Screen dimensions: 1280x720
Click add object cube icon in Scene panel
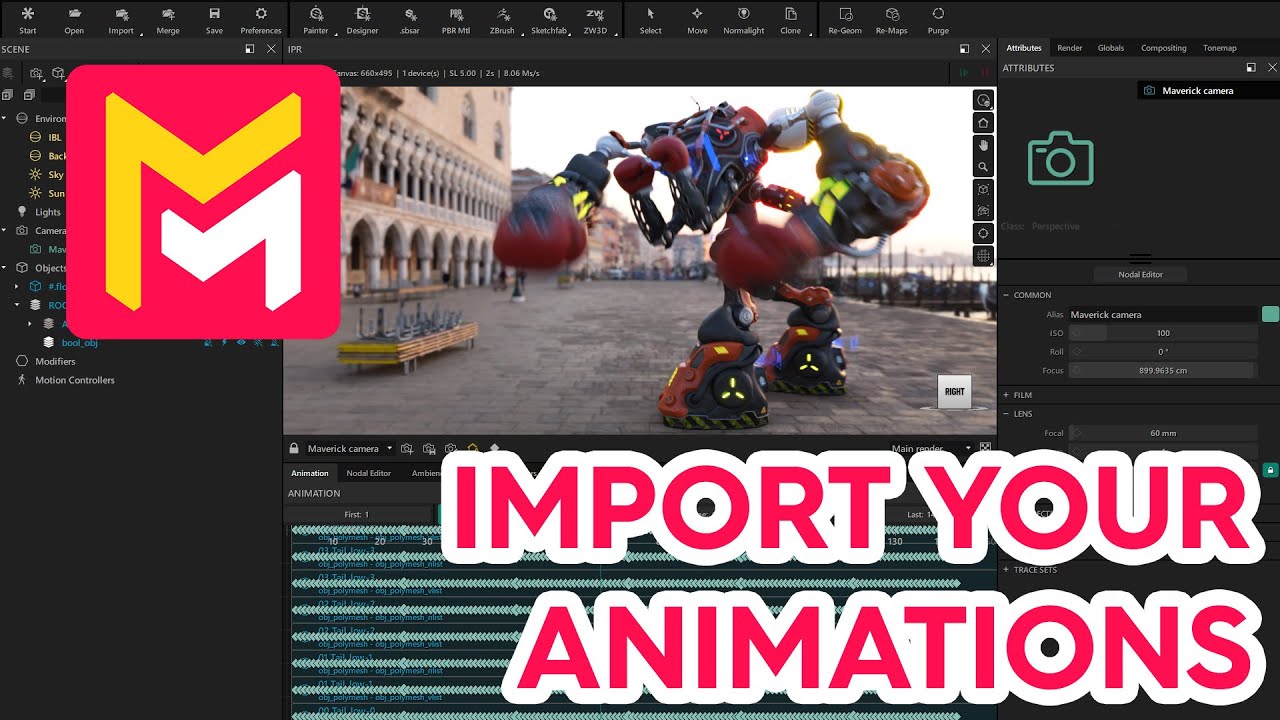click(x=58, y=74)
